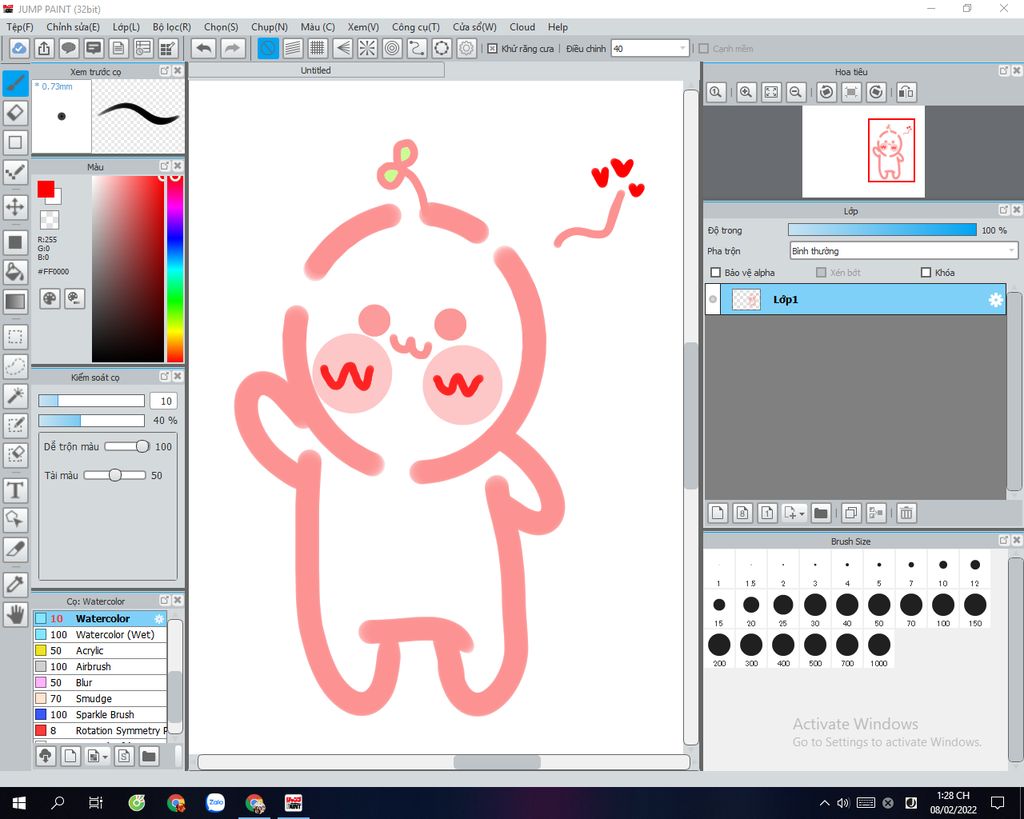
Task: Open cloud save icon in top toolbar
Action: [x=19, y=48]
